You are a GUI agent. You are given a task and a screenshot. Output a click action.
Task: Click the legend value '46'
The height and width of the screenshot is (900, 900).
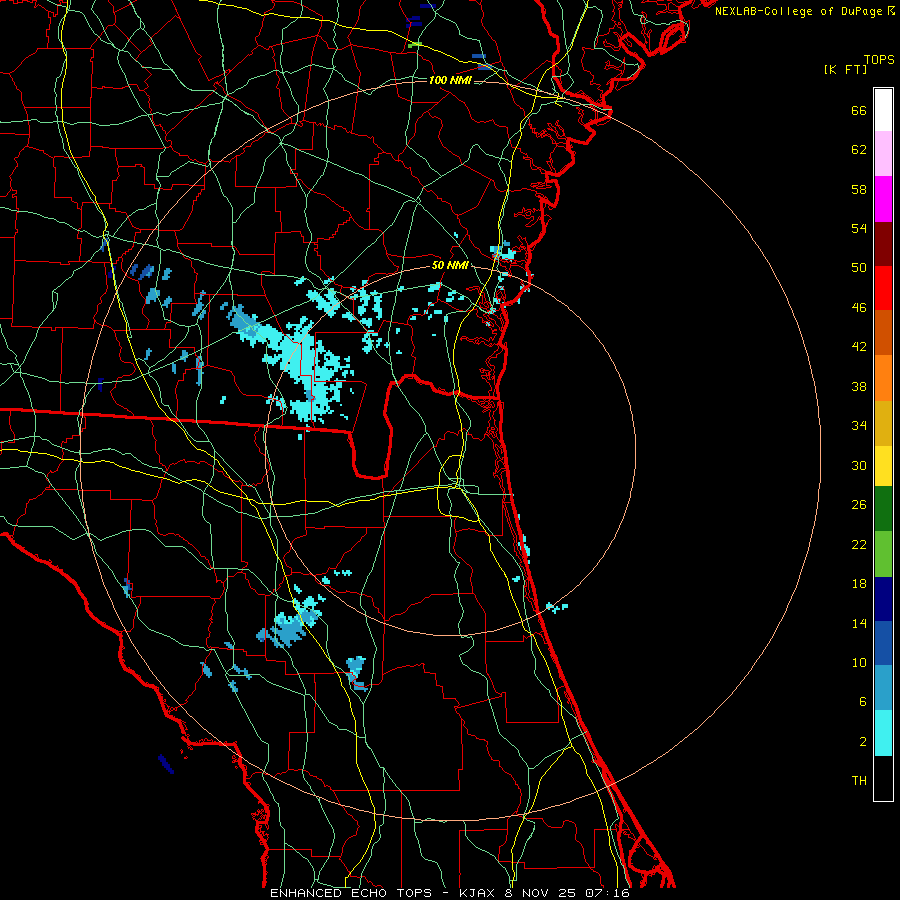[859, 308]
